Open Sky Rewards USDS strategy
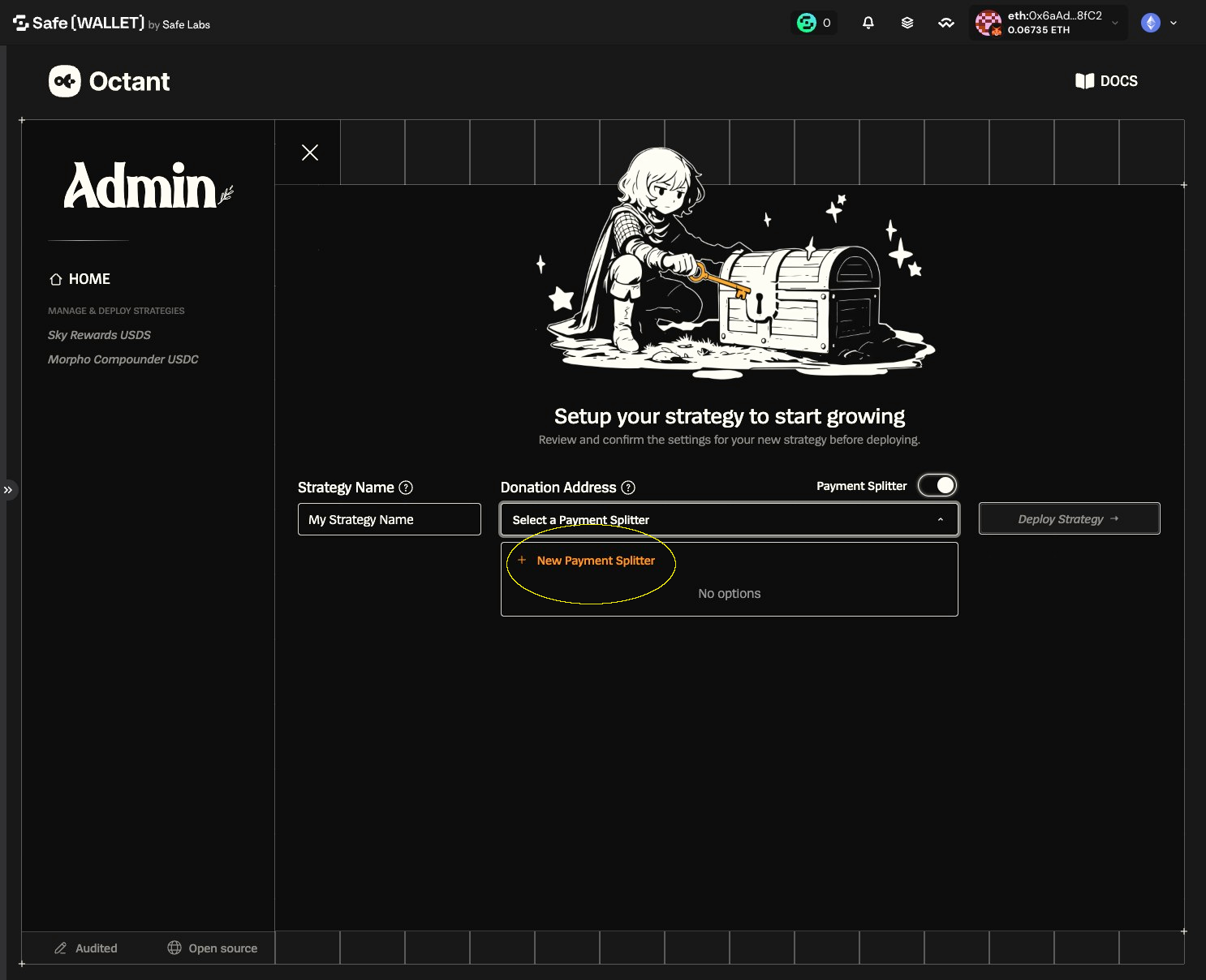This screenshot has width=1206, height=980. (99, 335)
